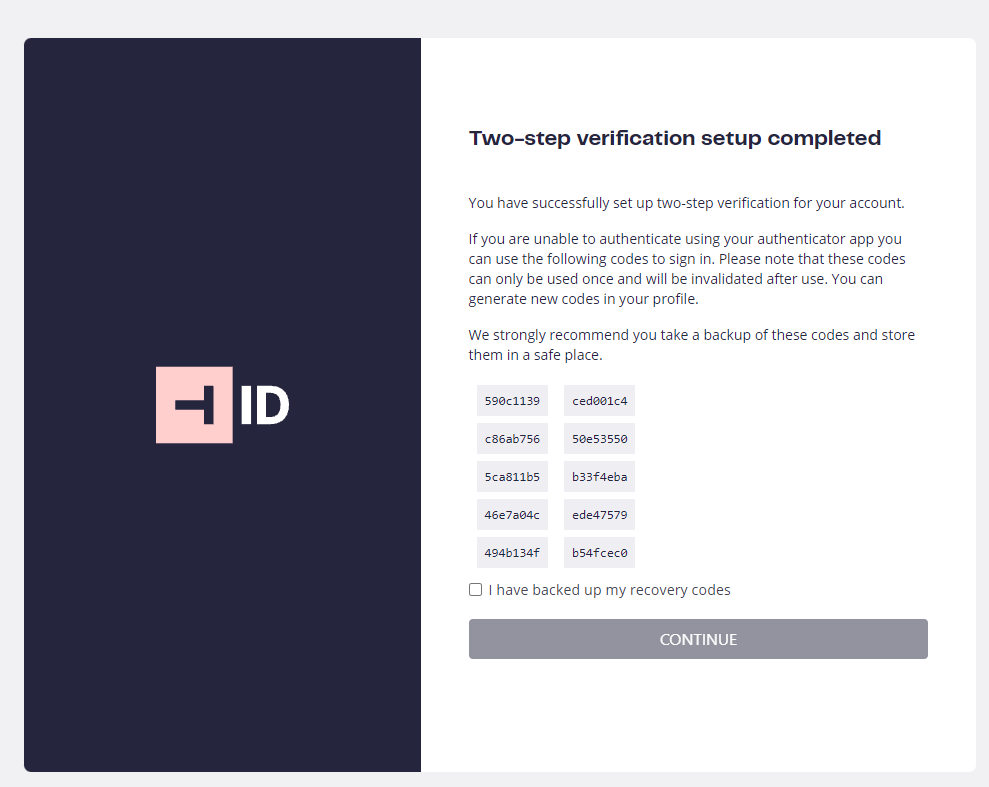Select recovery code ede47579

click(x=599, y=515)
